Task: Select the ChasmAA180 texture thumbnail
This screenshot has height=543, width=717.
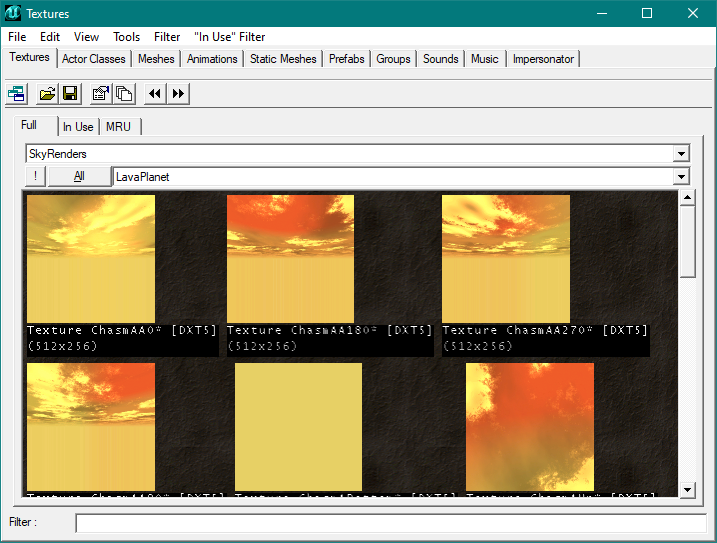Action: (x=290, y=259)
